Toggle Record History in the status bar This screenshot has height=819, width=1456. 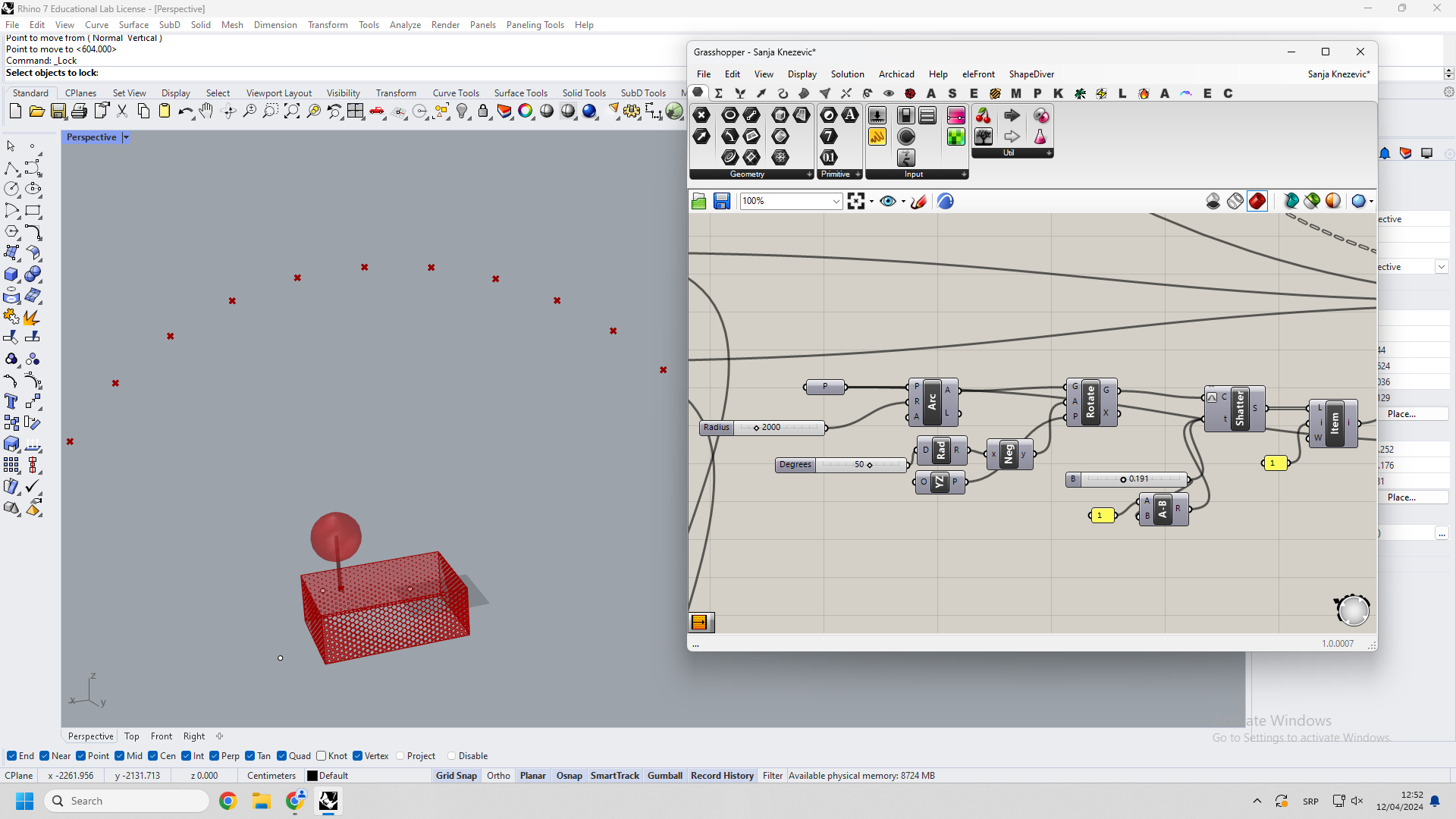pos(722,776)
